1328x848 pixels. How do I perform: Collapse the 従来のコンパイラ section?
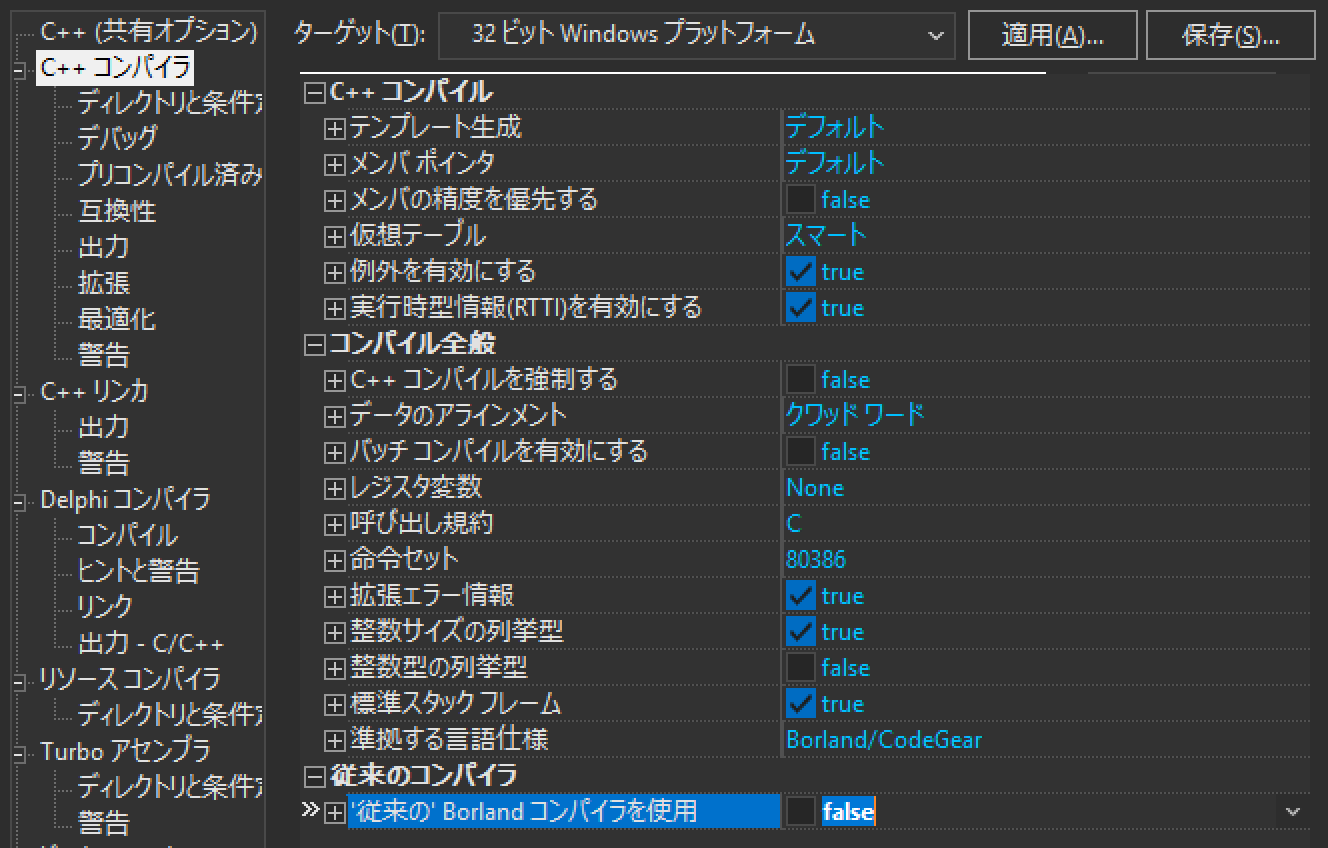[314, 775]
